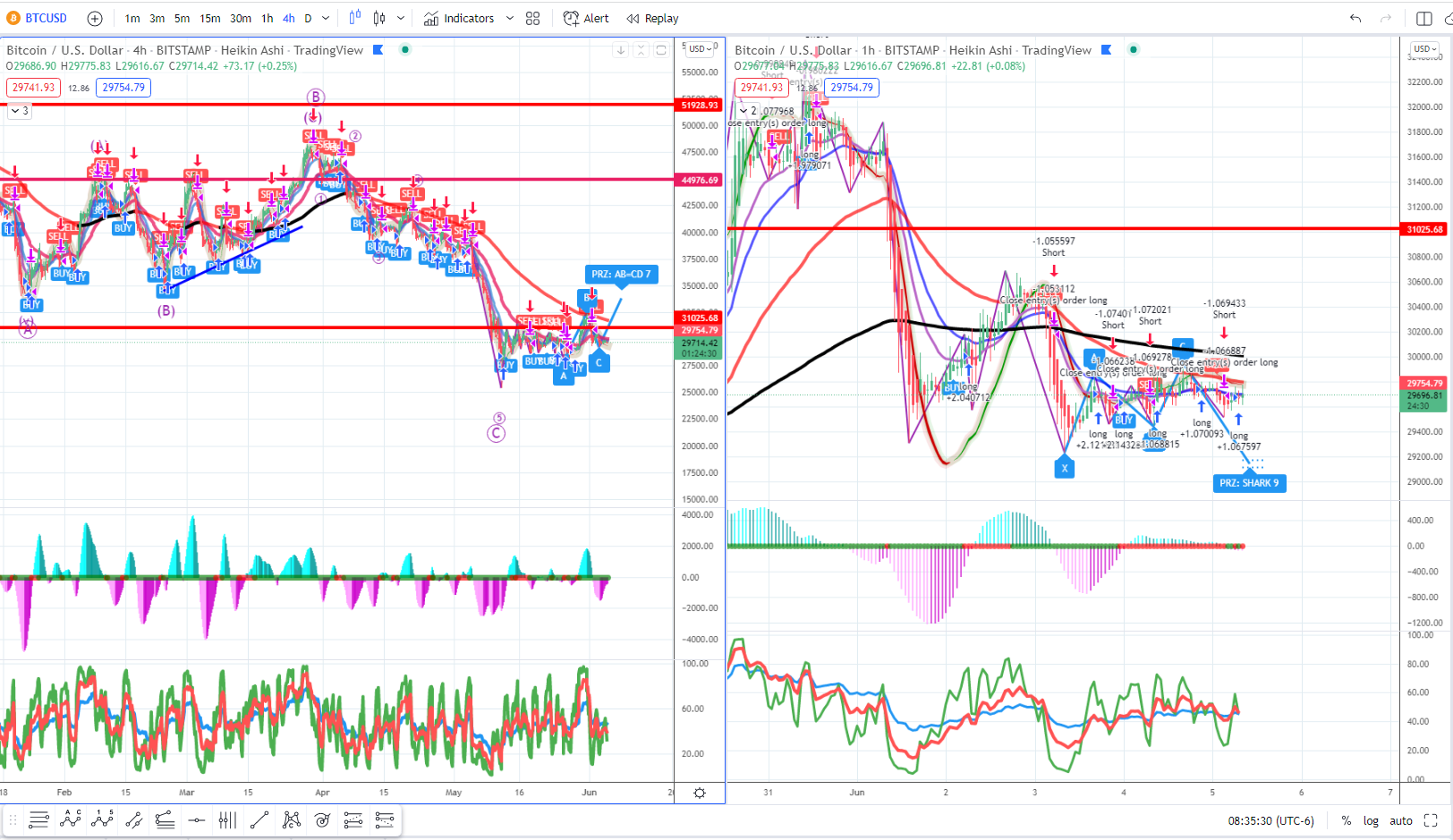The image size is (1453, 840).
Task: Select the Short Position drawing tool
Action: tap(385, 819)
